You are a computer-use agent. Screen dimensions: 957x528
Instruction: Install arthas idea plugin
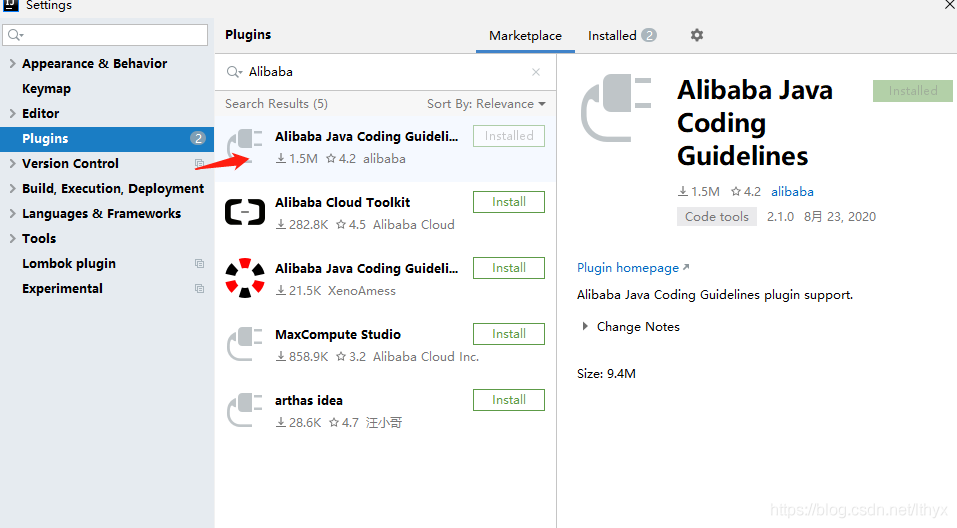click(509, 400)
